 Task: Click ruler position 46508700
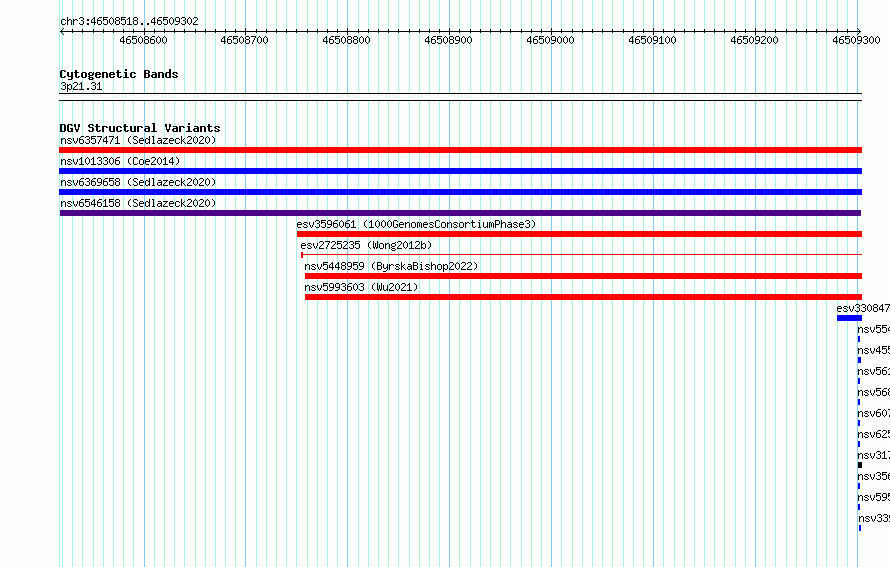pos(245,40)
